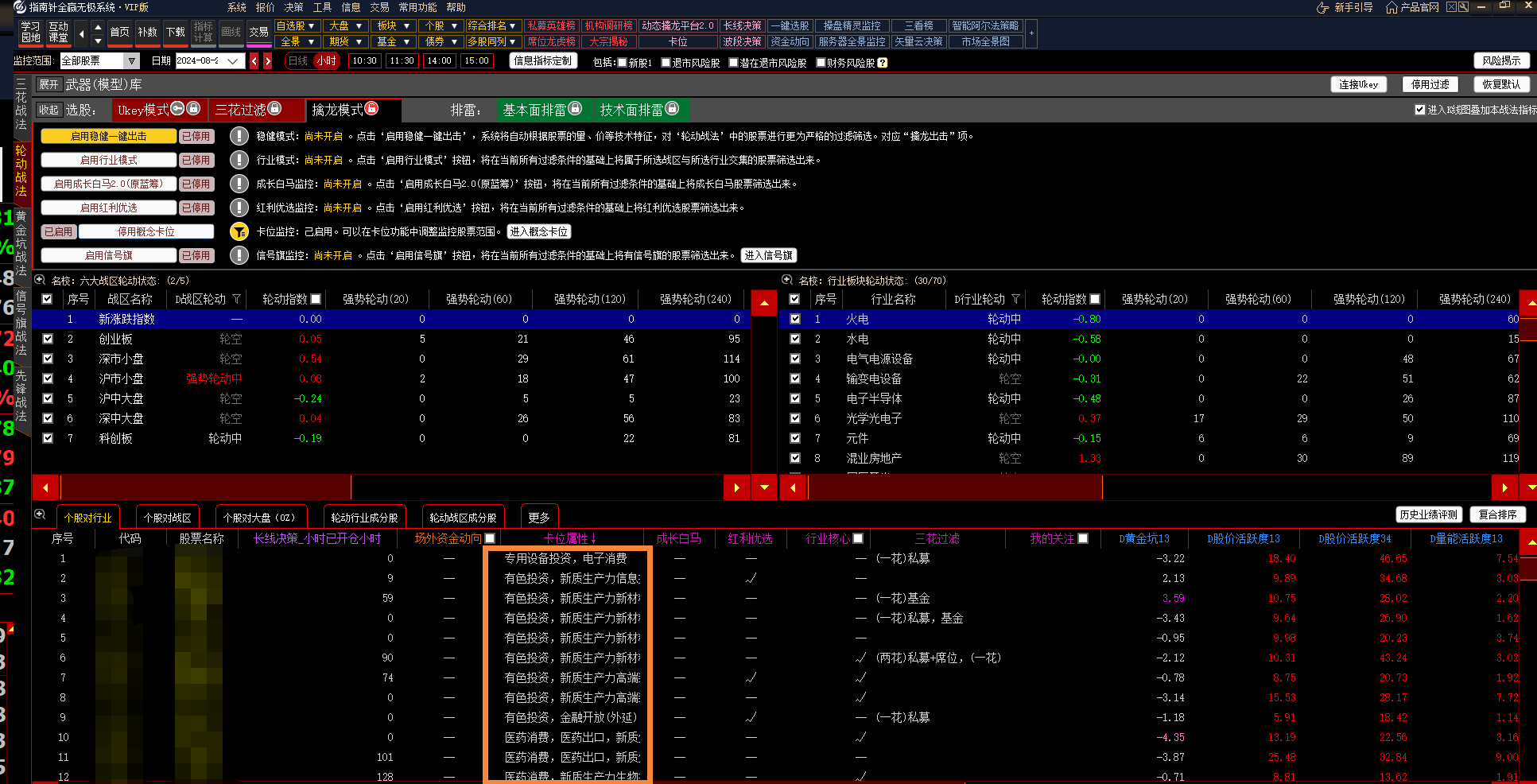Open the 监控范围 全部股票 dropdown

[x=132, y=60]
